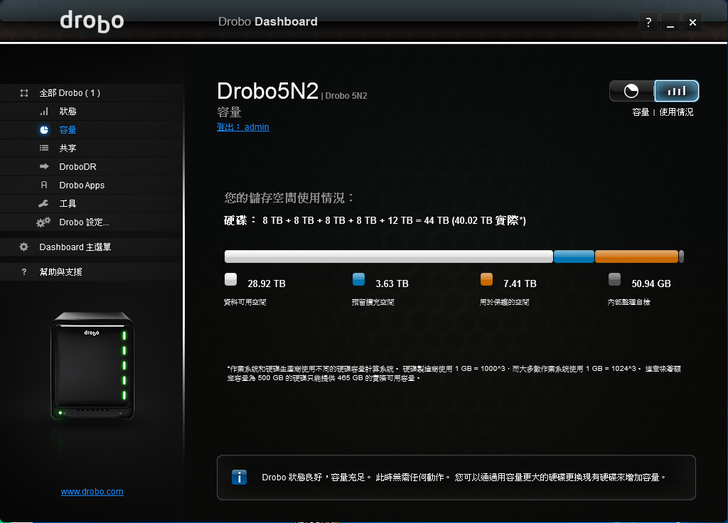Image resolution: width=728 pixels, height=523 pixels.
Task: Click the orange swatch for 7.41 TB
Action: 487,279
